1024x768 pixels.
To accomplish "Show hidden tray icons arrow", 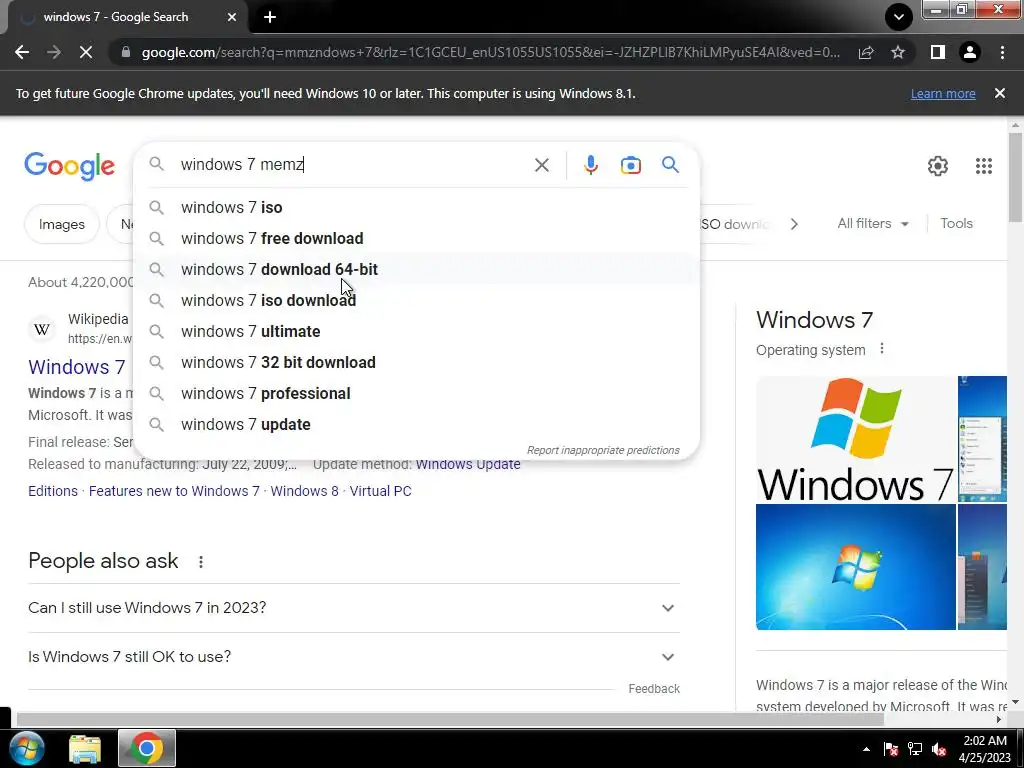I will [x=866, y=749].
